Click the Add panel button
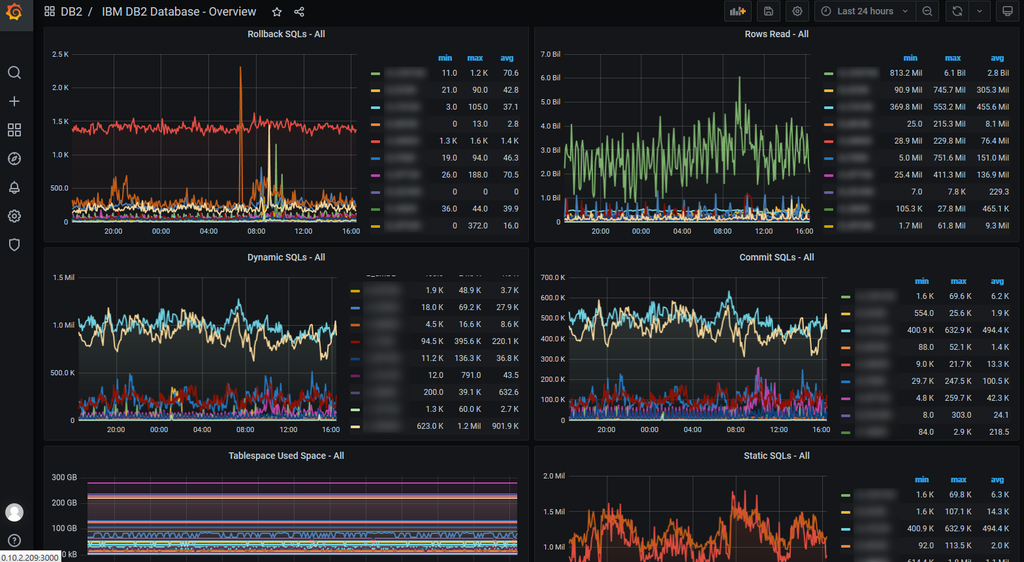Viewport: 1024px width, 562px height. point(738,11)
